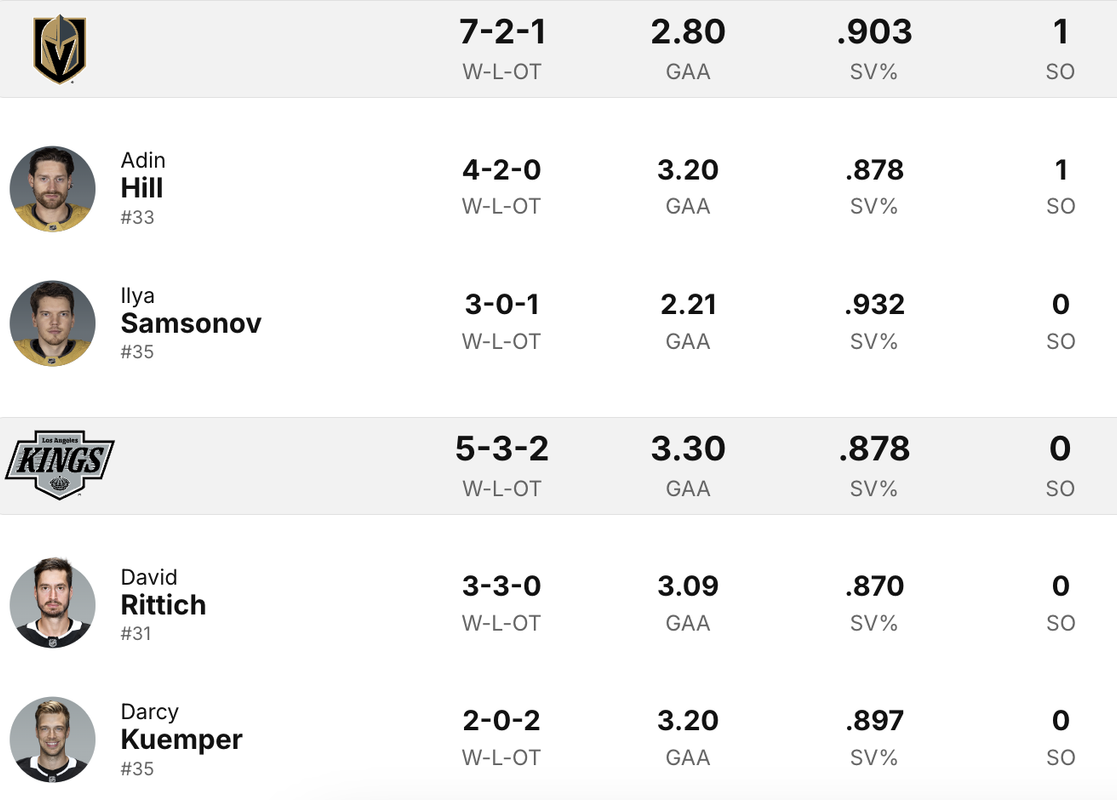The image size is (1117, 800).
Task: Select the David Rittich name link
Action: coord(163,591)
